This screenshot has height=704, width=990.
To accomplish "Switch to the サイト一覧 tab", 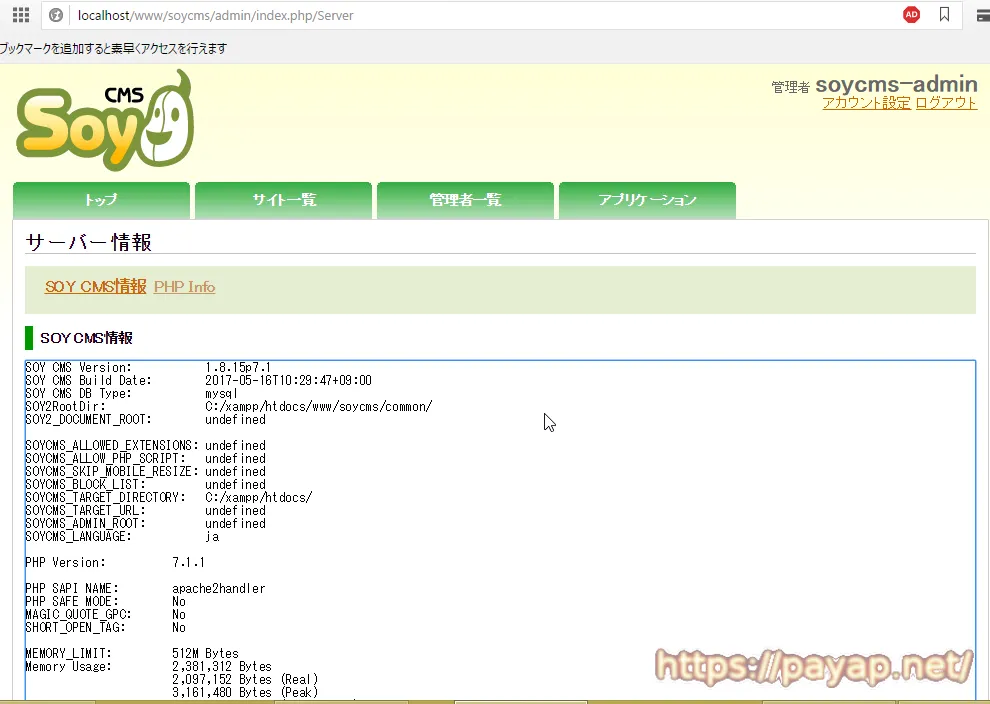I will (x=283, y=200).
